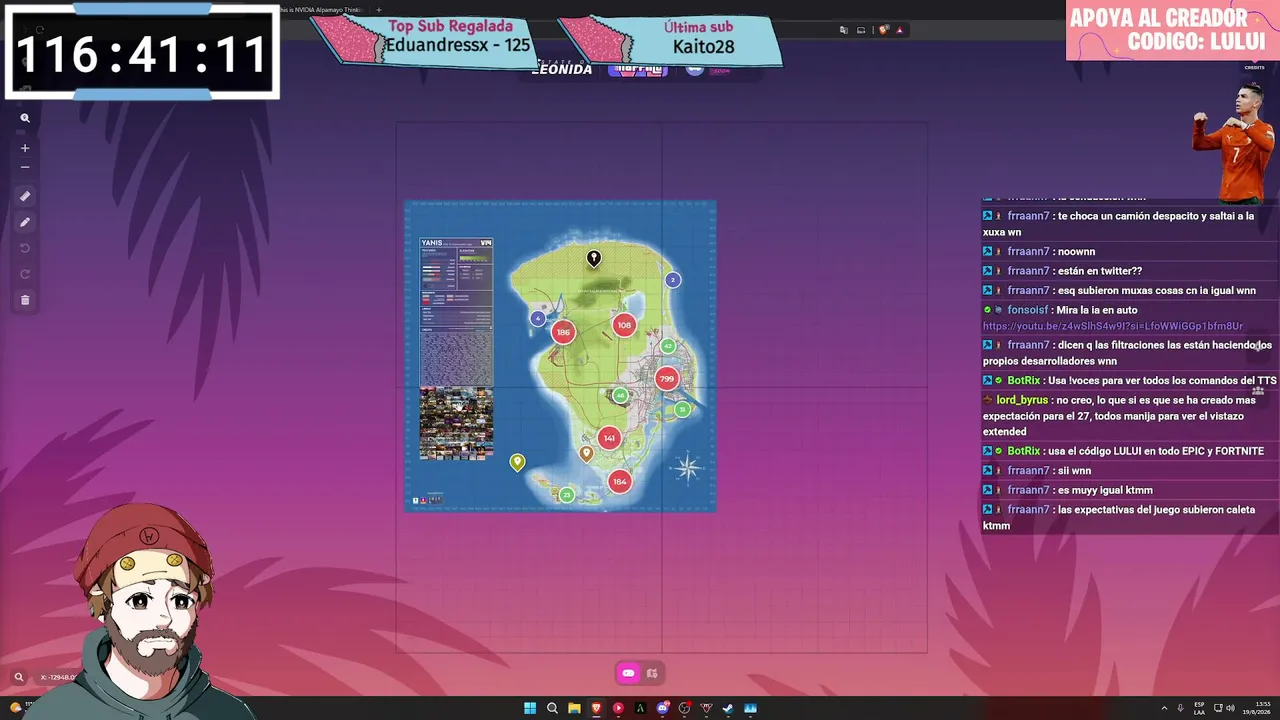Image resolution: width=1280 pixels, height=720 pixels.
Task: Open the green 46 marker cluster
Action: (x=620, y=396)
